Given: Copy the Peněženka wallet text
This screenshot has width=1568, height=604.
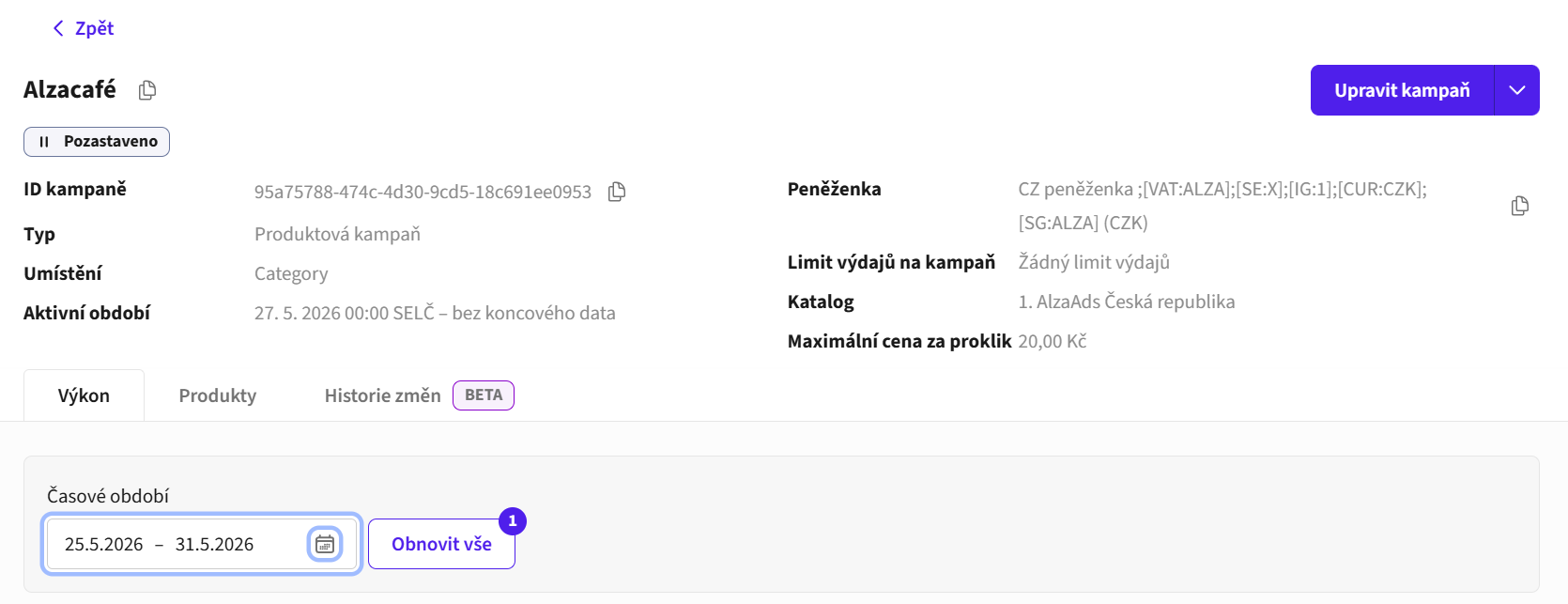Looking at the screenshot, I should [x=1520, y=206].
